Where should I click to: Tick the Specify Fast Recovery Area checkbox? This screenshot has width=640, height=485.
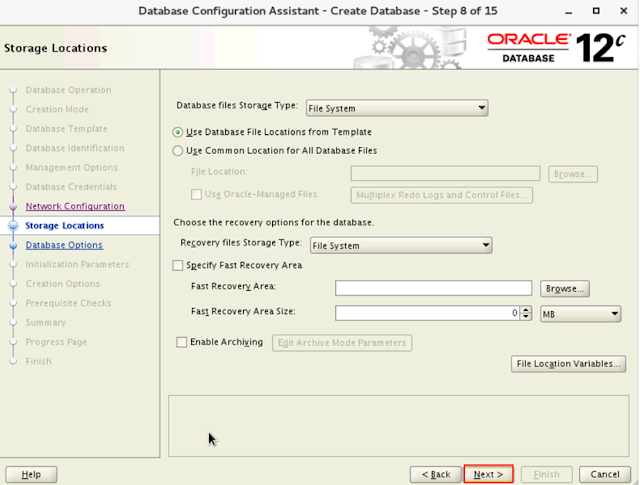178,266
